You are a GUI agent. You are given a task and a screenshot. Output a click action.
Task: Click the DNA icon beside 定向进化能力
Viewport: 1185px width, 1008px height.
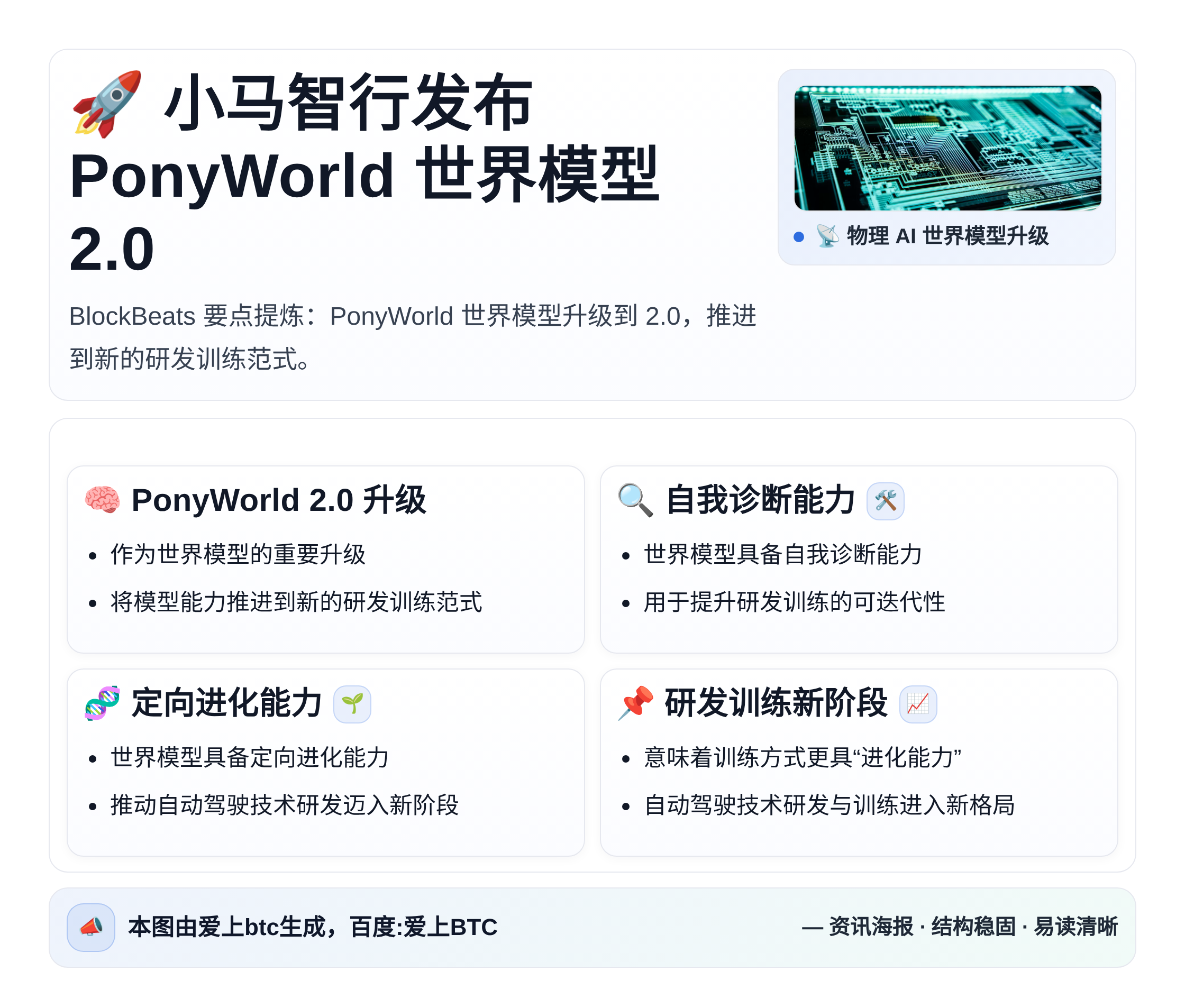tap(102, 703)
